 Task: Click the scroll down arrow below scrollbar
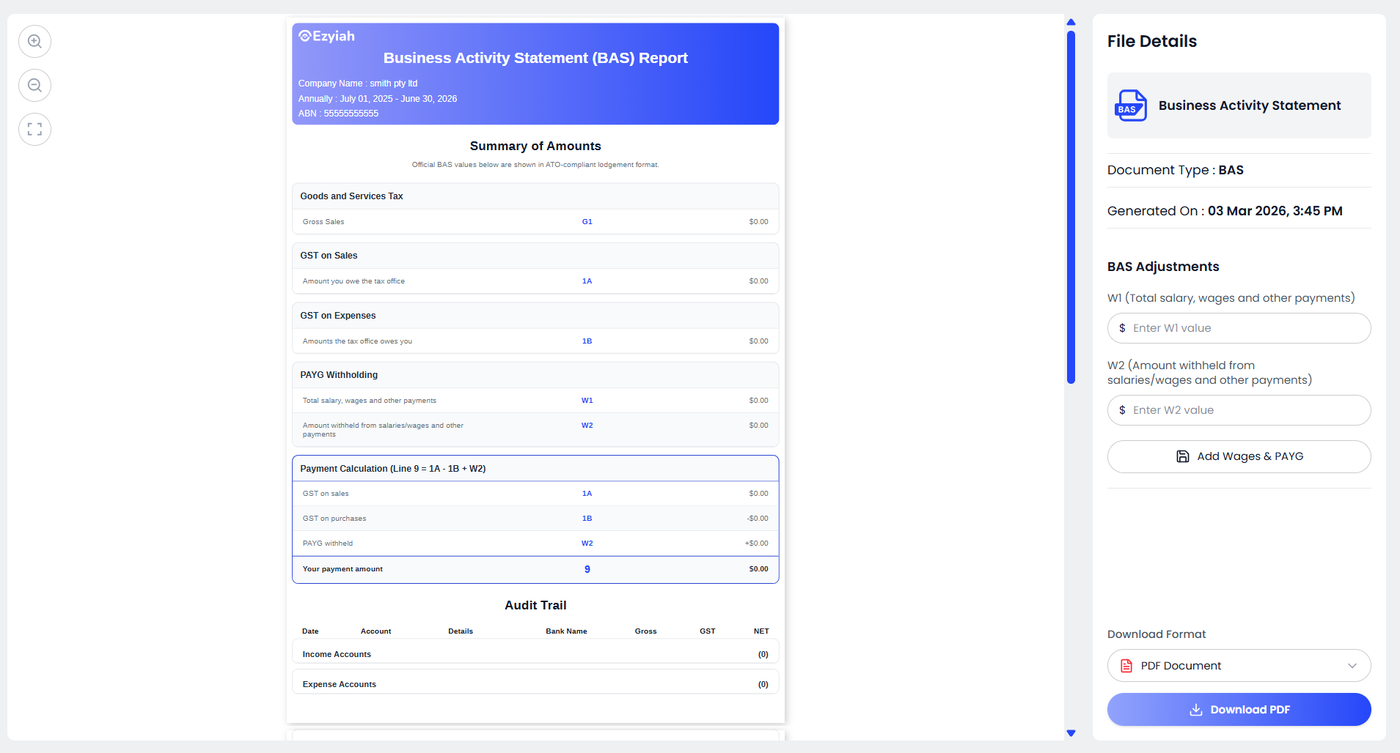click(1071, 733)
